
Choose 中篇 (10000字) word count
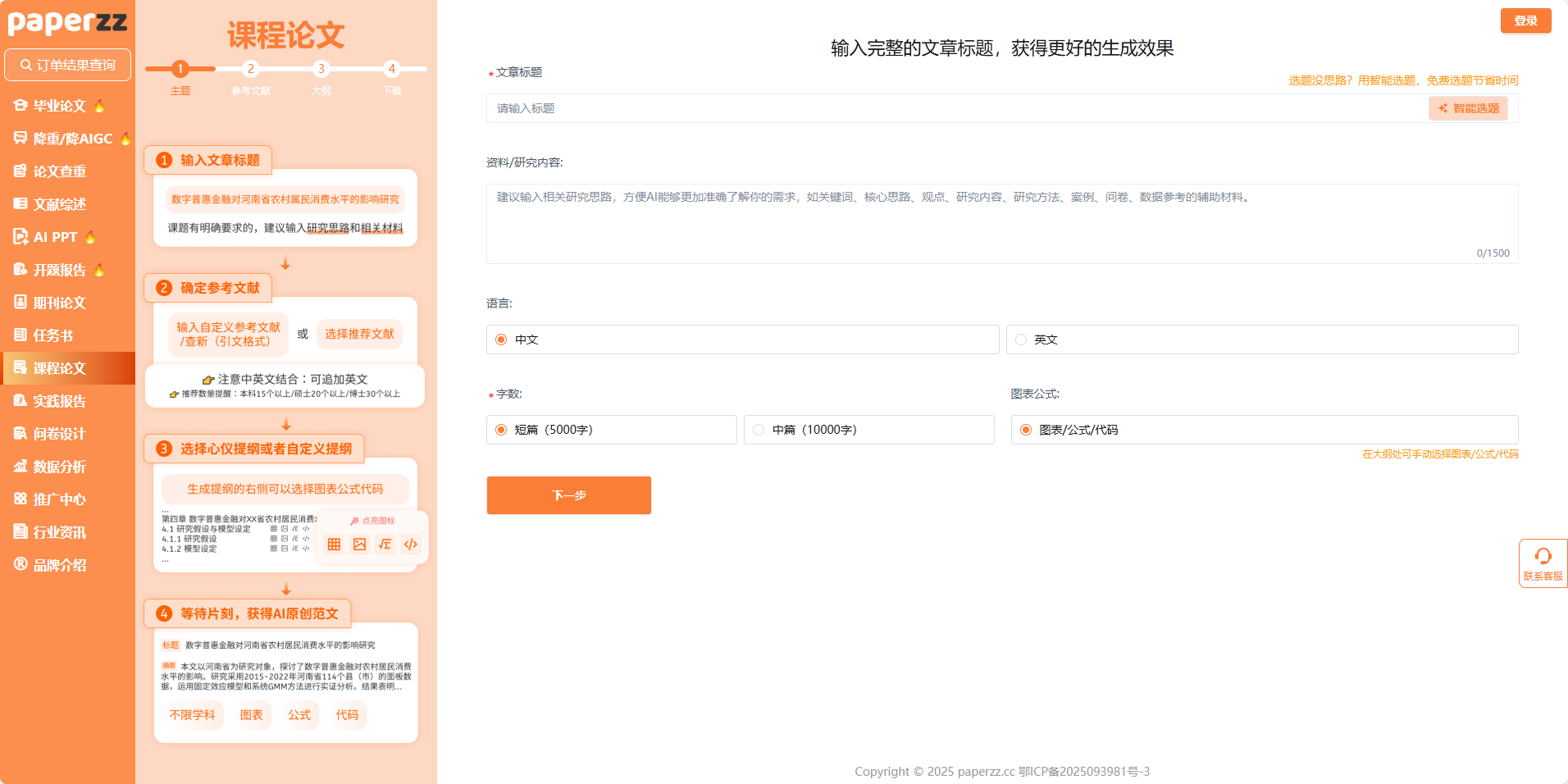(x=759, y=430)
